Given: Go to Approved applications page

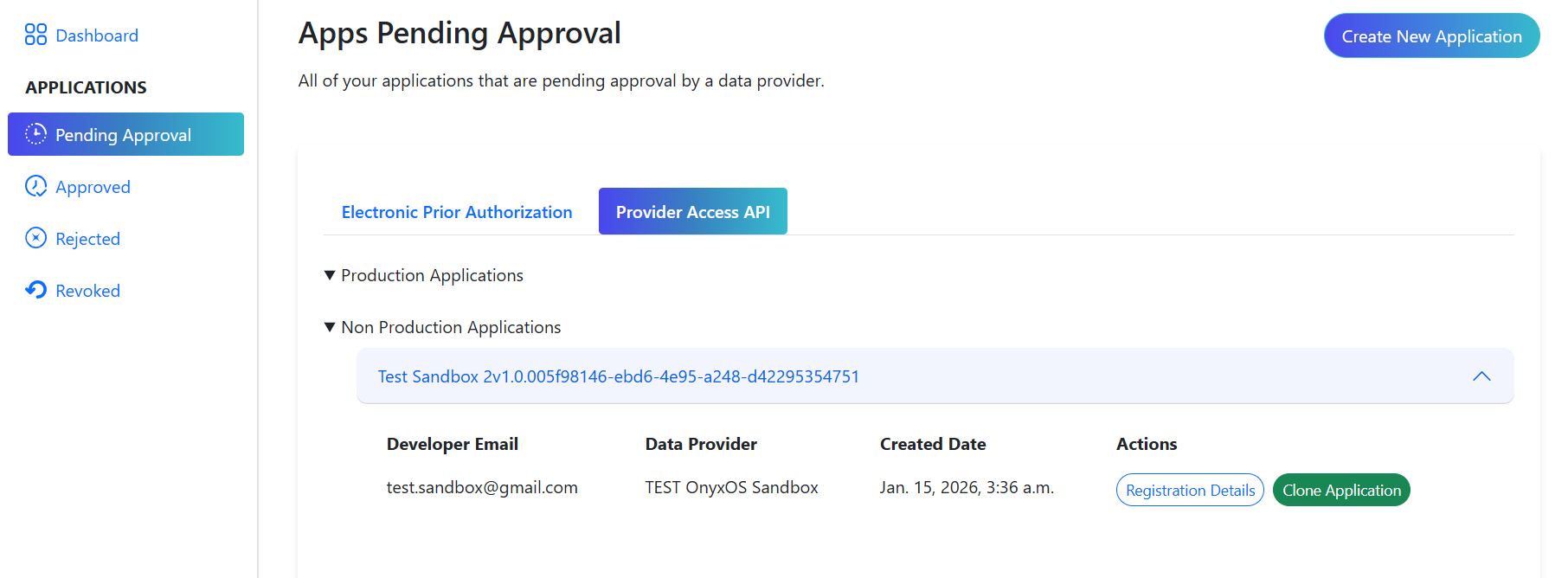Looking at the screenshot, I should click(x=93, y=187).
